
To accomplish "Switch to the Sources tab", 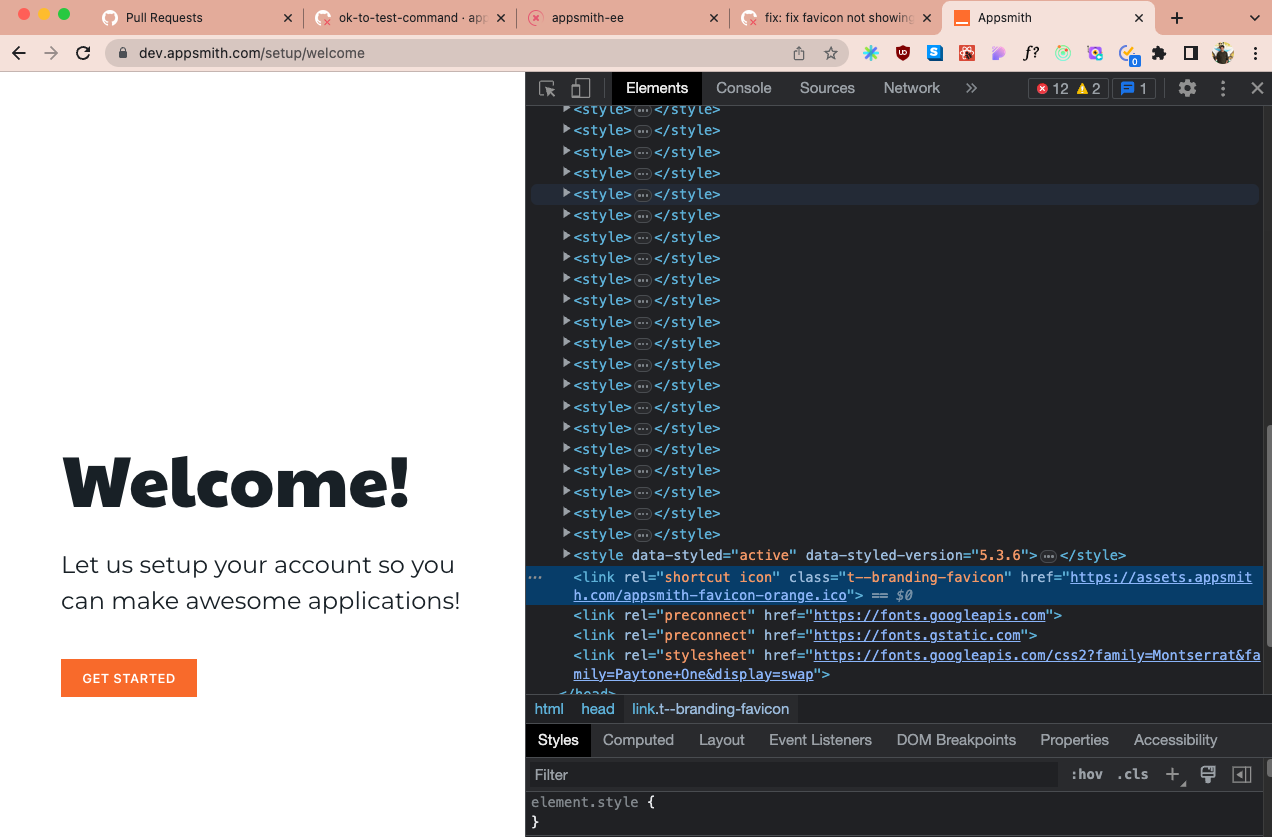I will pos(827,88).
